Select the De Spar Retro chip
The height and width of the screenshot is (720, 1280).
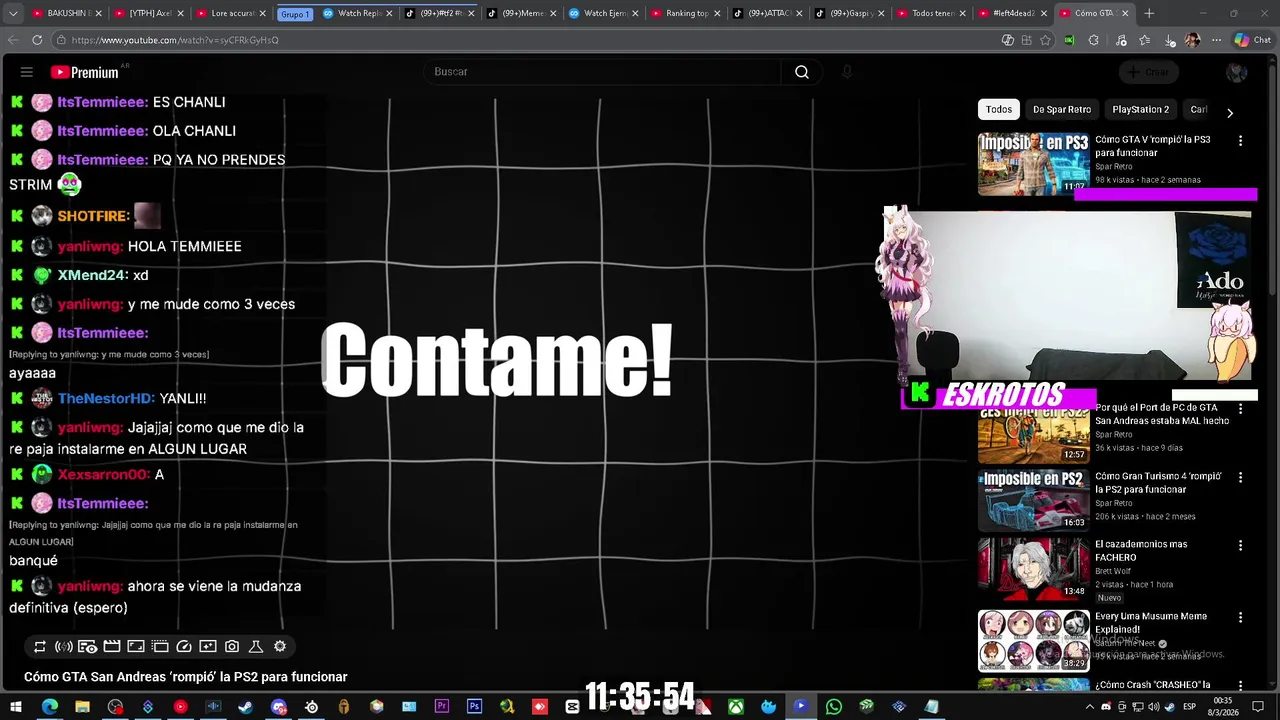(x=1062, y=109)
